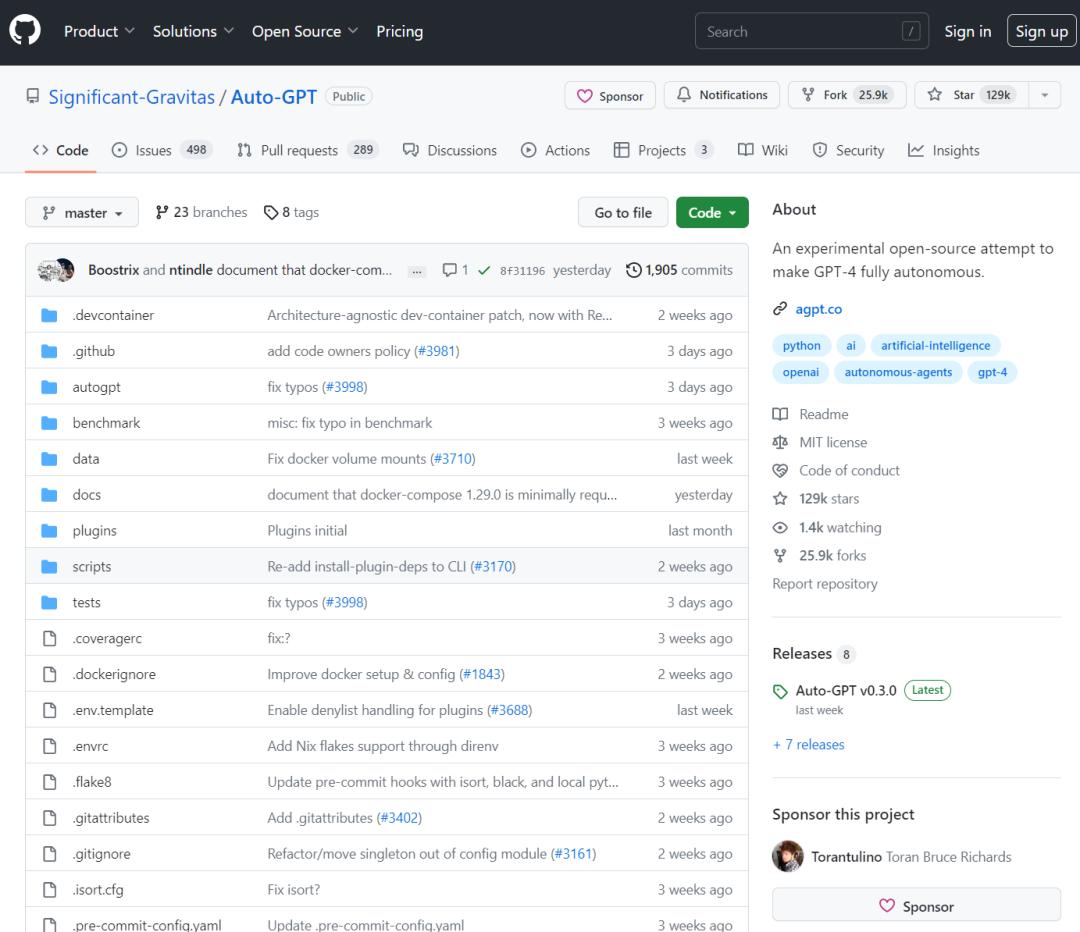The image size is (1080, 932).
Task: Click the commit history clock icon
Action: click(633, 270)
